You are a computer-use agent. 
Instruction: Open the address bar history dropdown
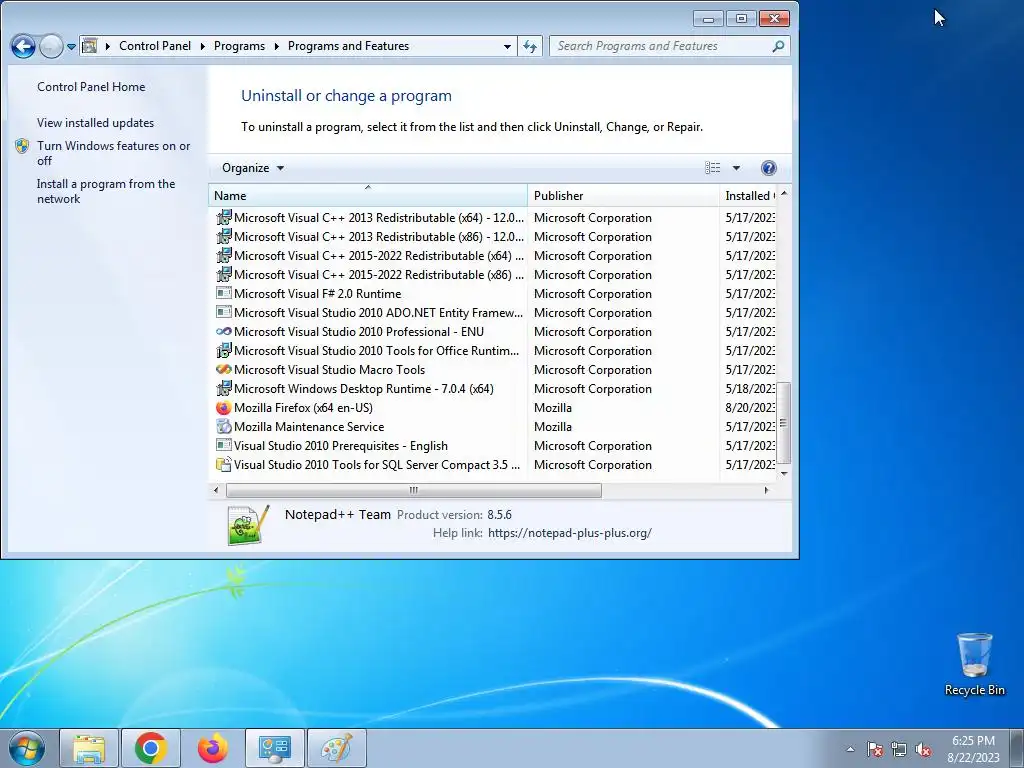point(507,46)
